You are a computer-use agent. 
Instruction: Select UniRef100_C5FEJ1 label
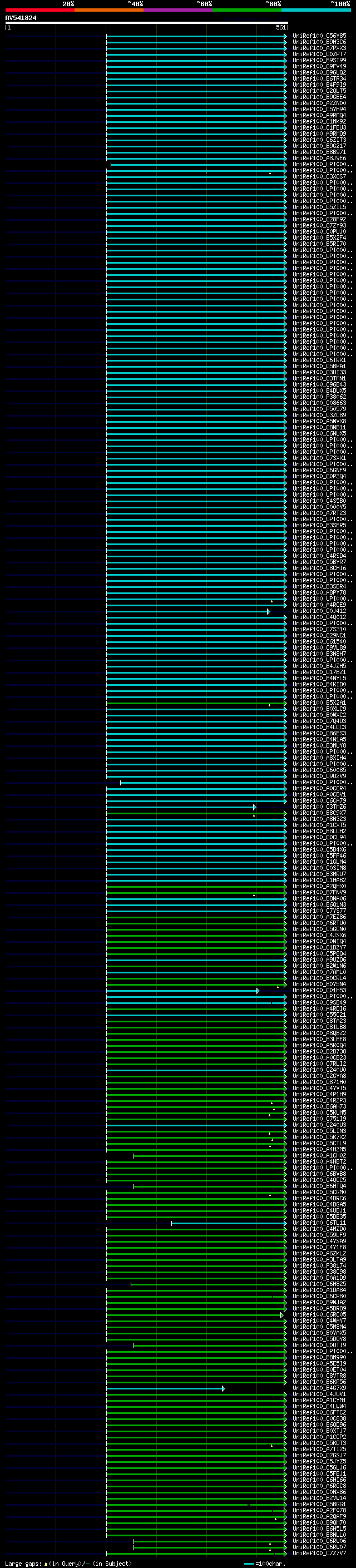click(319, 1473)
